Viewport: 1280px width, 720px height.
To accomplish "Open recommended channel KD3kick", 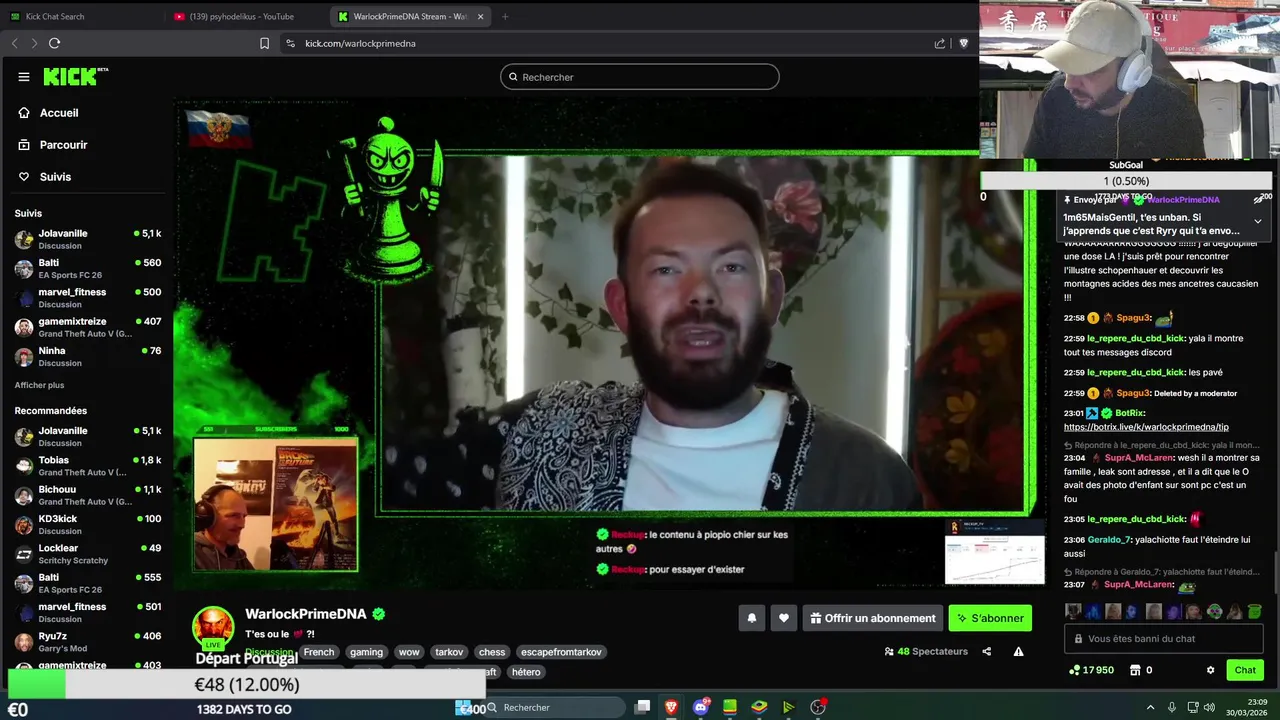I will click(87, 524).
